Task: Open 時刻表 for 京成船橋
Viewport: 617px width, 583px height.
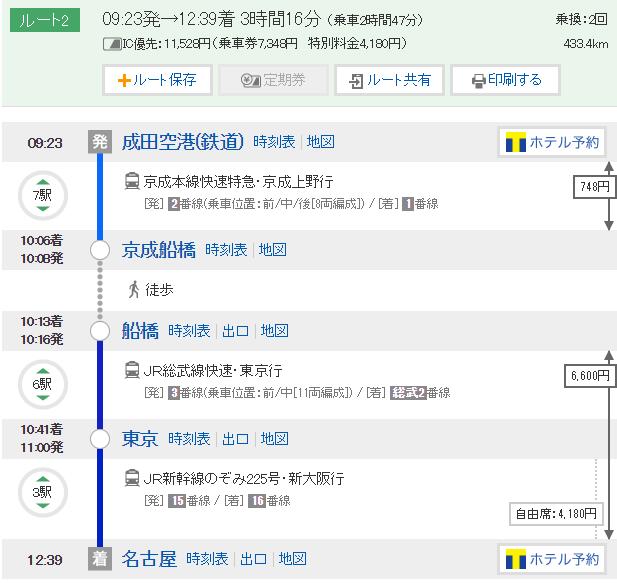Action: (x=226, y=250)
